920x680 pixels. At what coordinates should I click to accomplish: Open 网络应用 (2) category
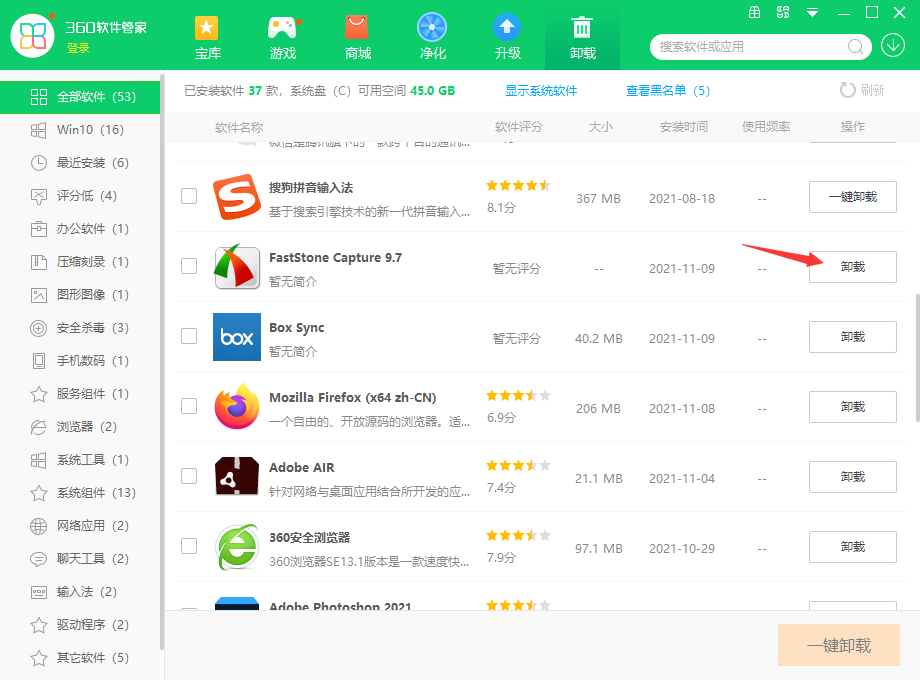click(80, 526)
